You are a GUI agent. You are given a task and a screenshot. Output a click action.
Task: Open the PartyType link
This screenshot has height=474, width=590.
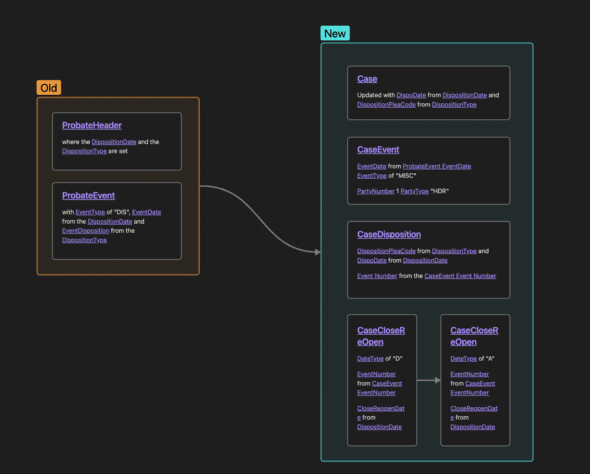415,191
